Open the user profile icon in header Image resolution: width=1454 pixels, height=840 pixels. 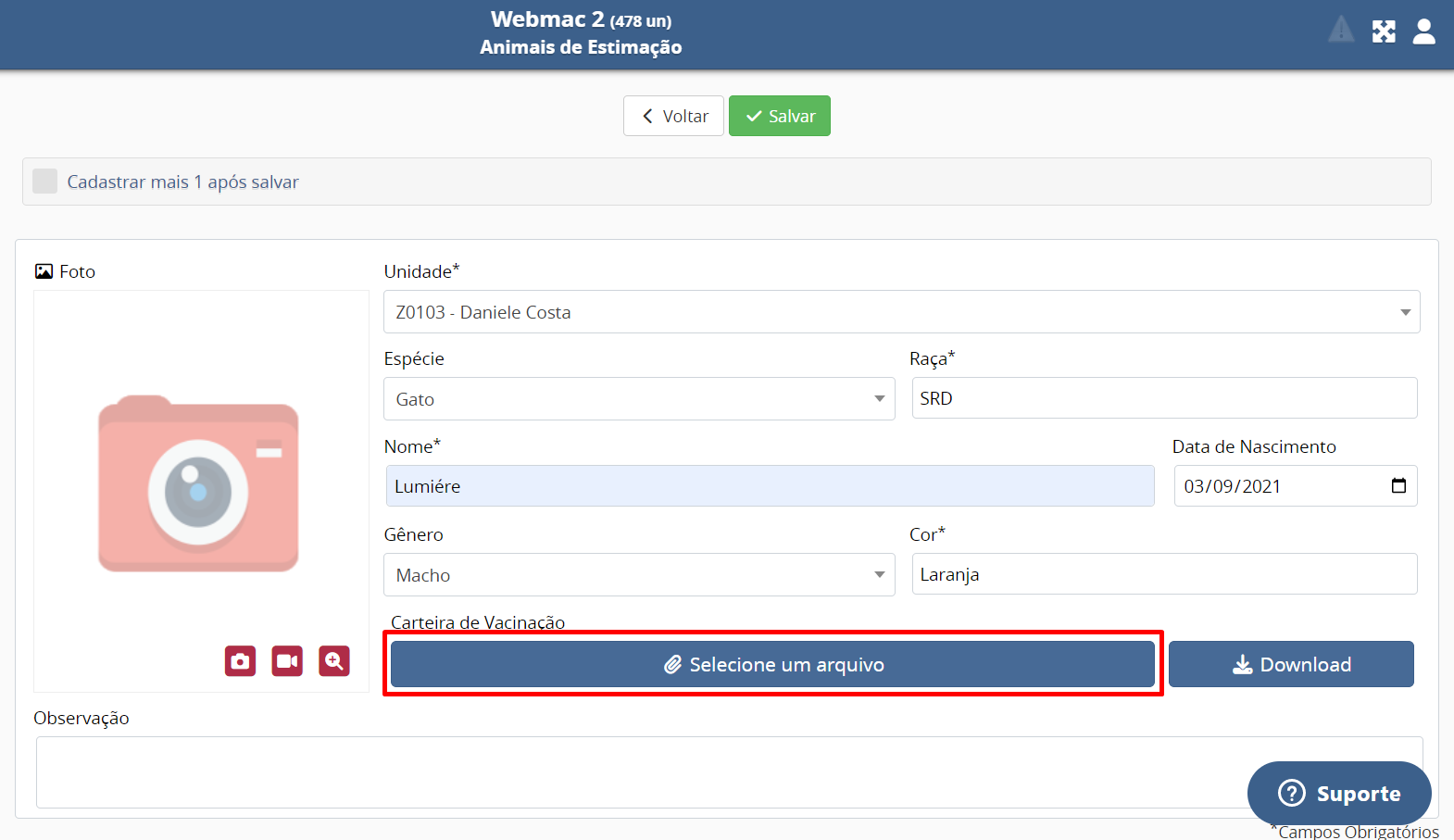tap(1423, 31)
